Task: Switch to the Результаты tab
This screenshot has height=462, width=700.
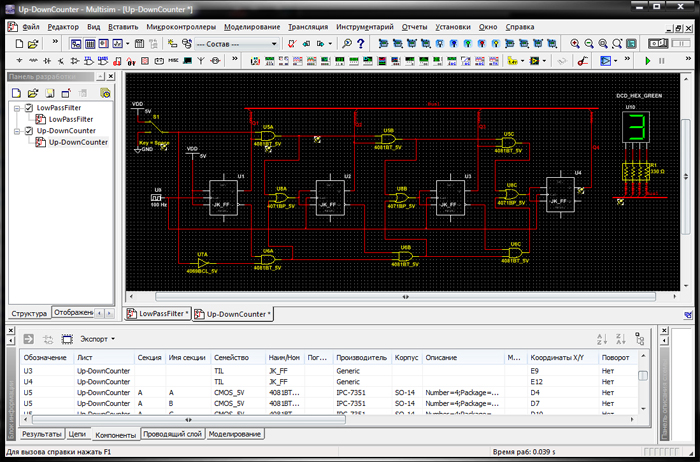Action: pyautogui.click(x=42, y=434)
